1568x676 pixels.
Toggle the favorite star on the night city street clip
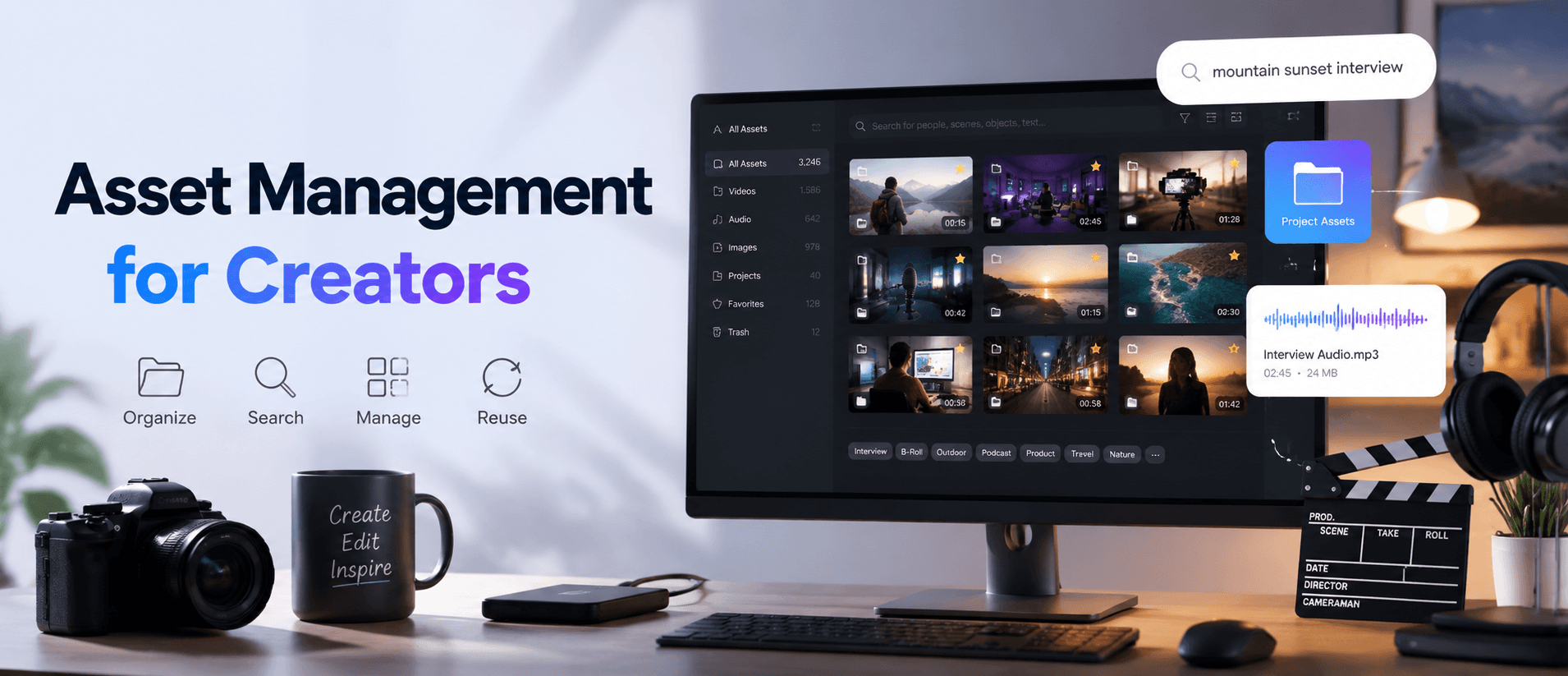pos(1095,349)
